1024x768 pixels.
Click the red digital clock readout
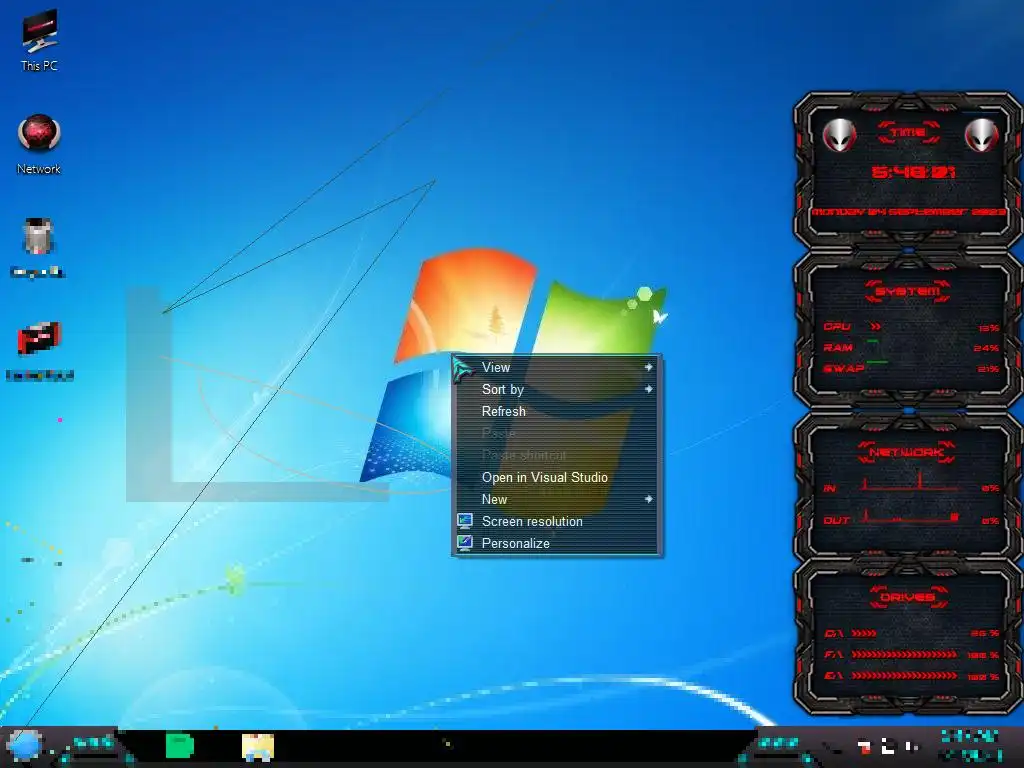(913, 172)
